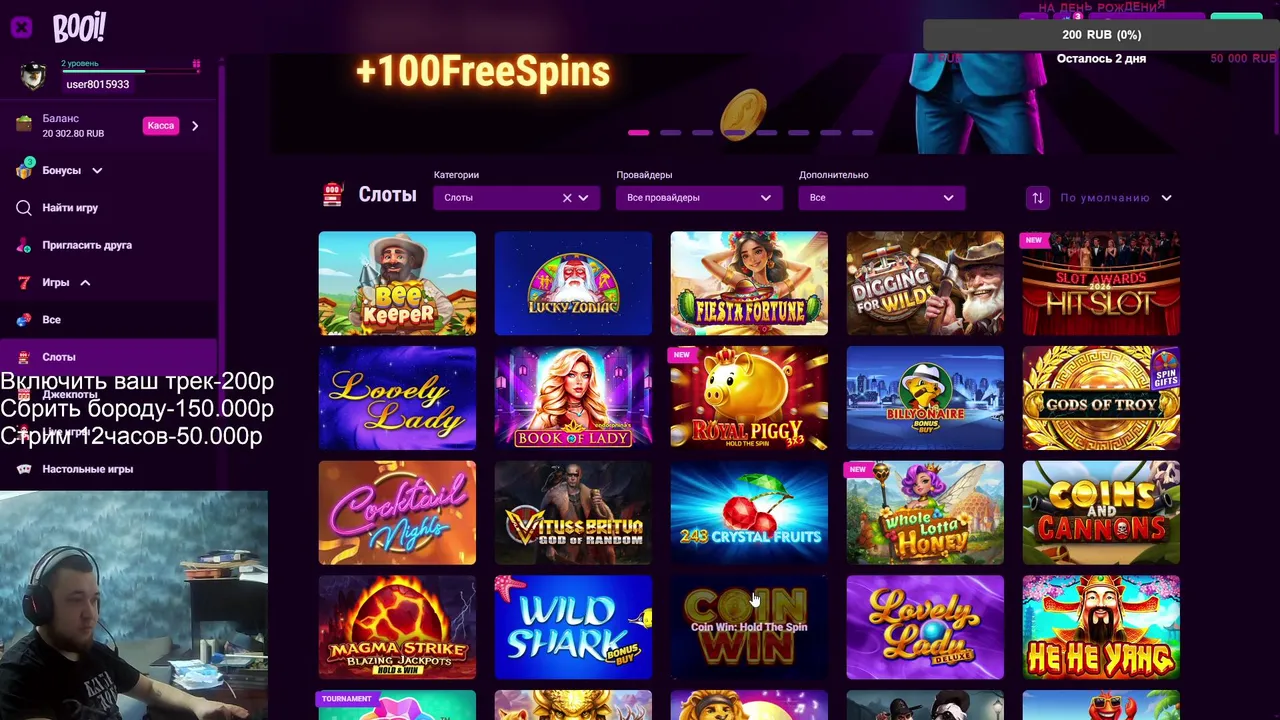Open the Additional filter dropdown

click(x=881, y=198)
